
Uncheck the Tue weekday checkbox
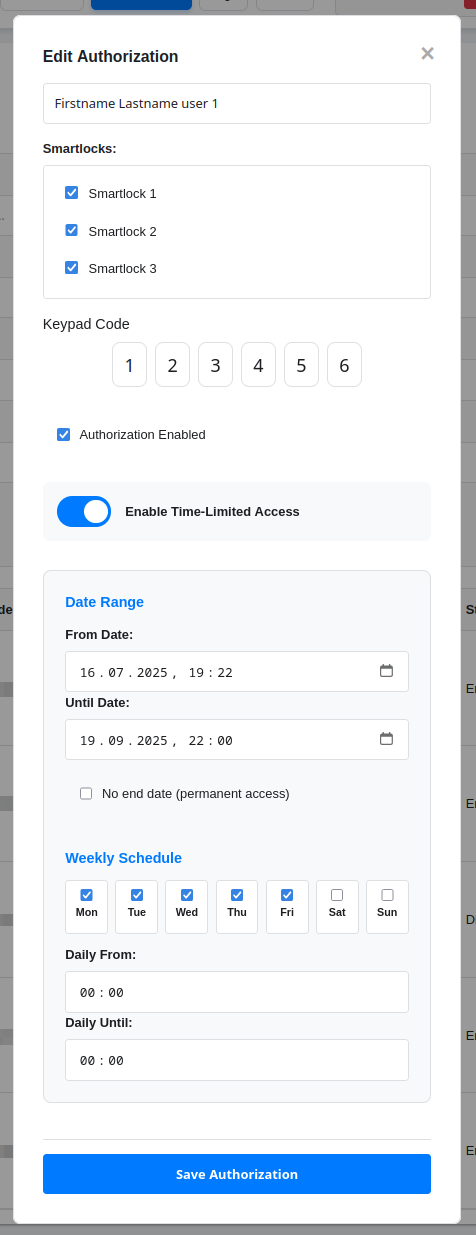pyautogui.click(x=137, y=895)
